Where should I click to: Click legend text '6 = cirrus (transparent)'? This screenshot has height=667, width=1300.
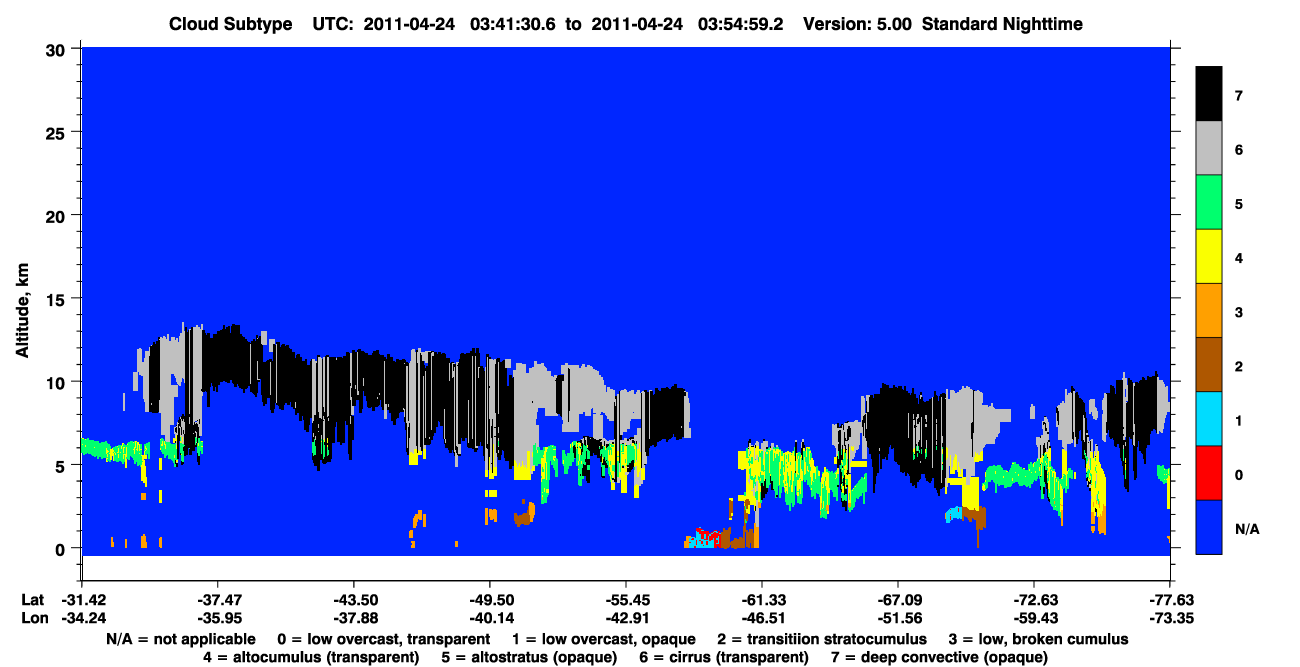725,657
